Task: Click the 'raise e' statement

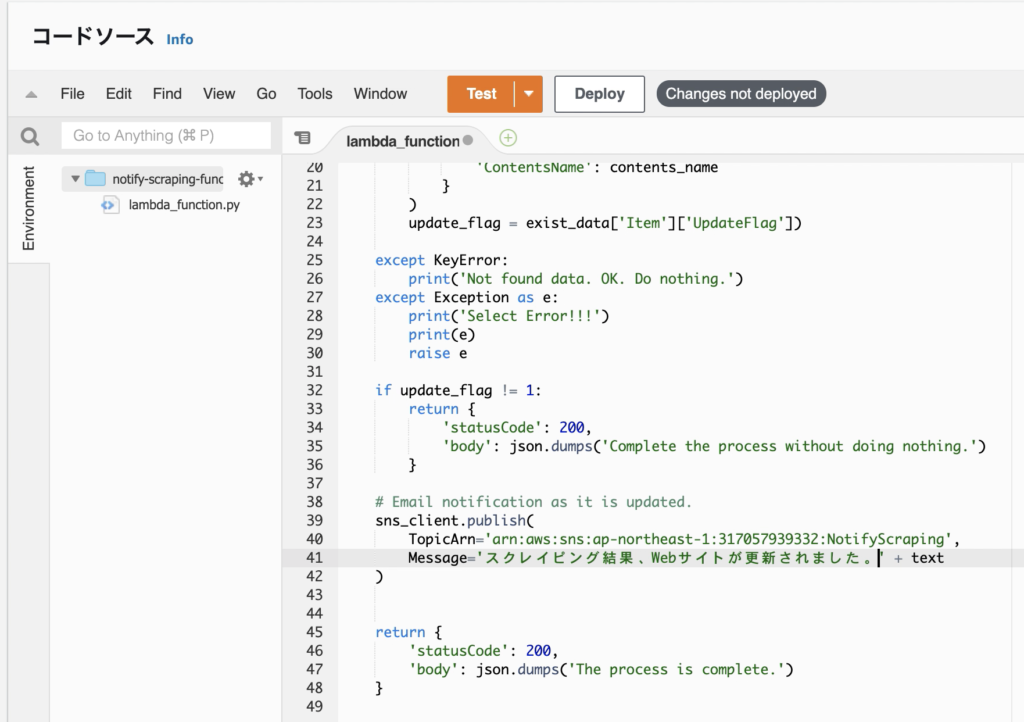Action: tap(438, 353)
